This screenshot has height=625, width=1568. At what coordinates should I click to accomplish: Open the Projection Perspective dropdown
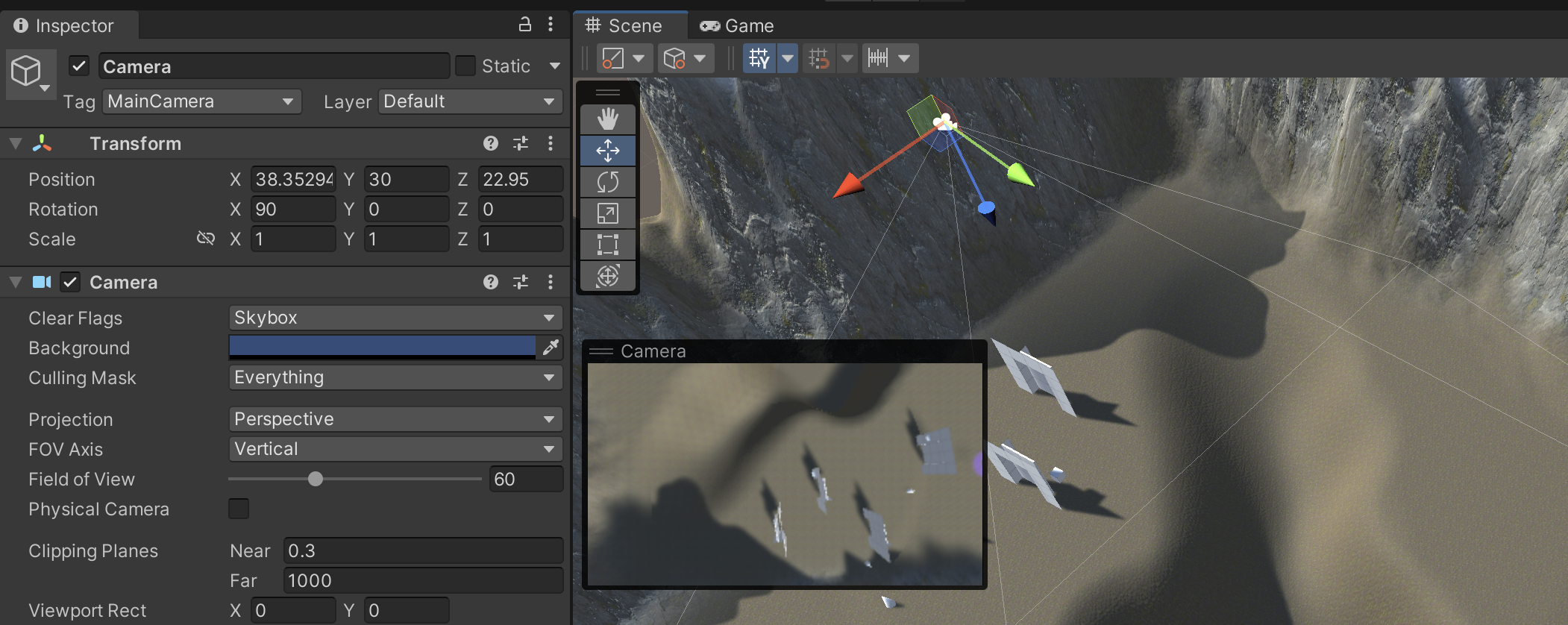395,419
